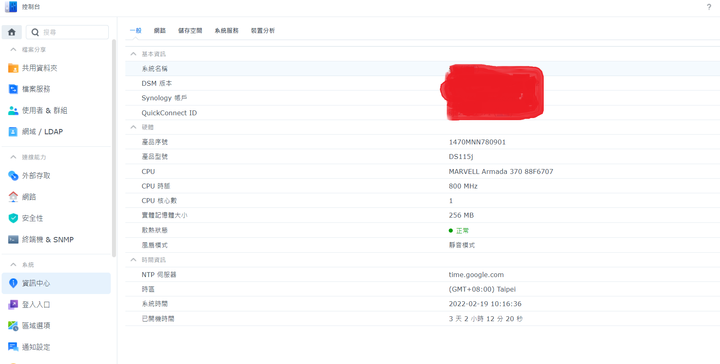Select serial number 1470MNN780901
This screenshot has height=364, width=720.
(477, 142)
